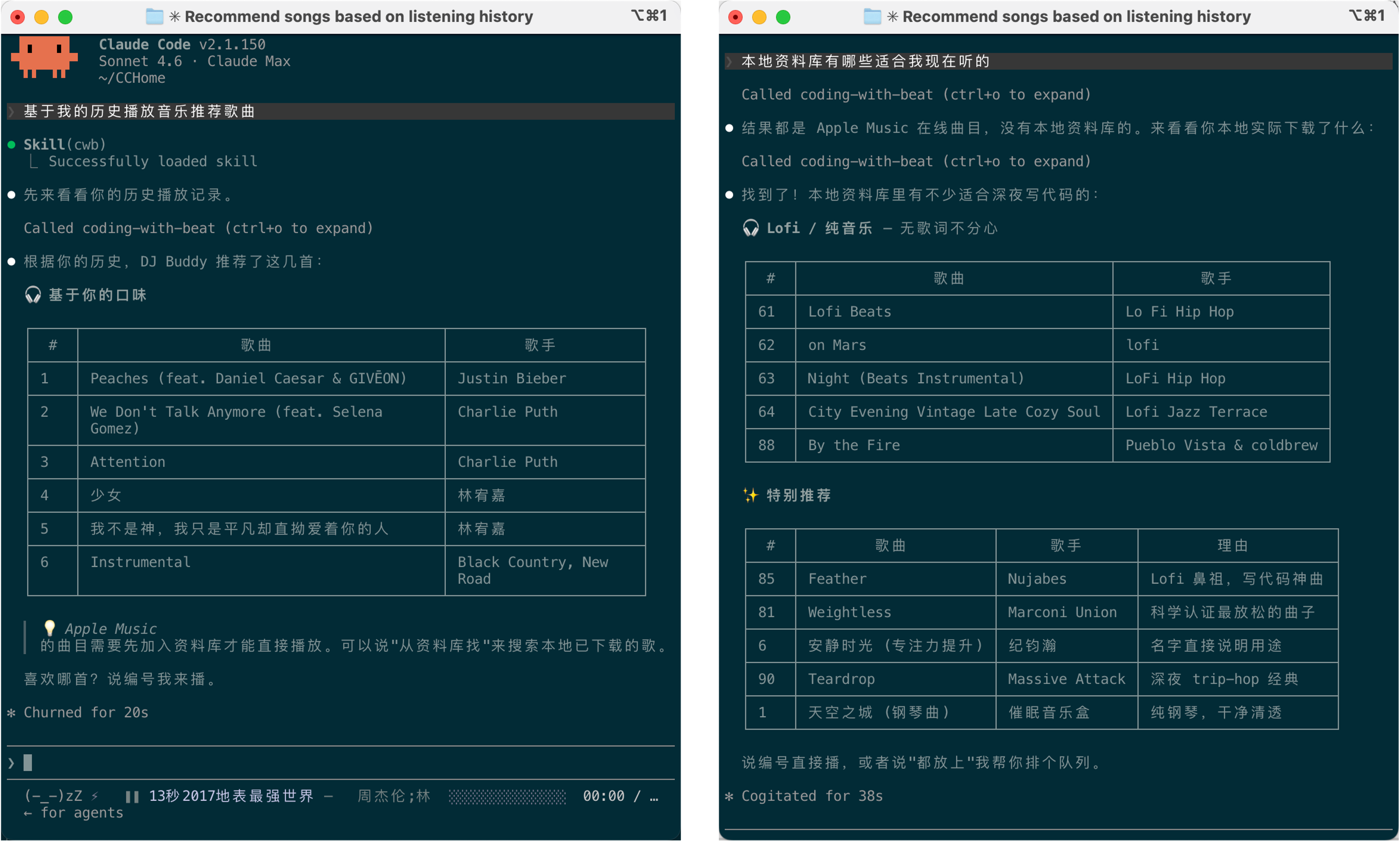This screenshot has height=842, width=1400.
Task: Click the headphone icon beside 基于你的口味
Action: [x=33, y=295]
